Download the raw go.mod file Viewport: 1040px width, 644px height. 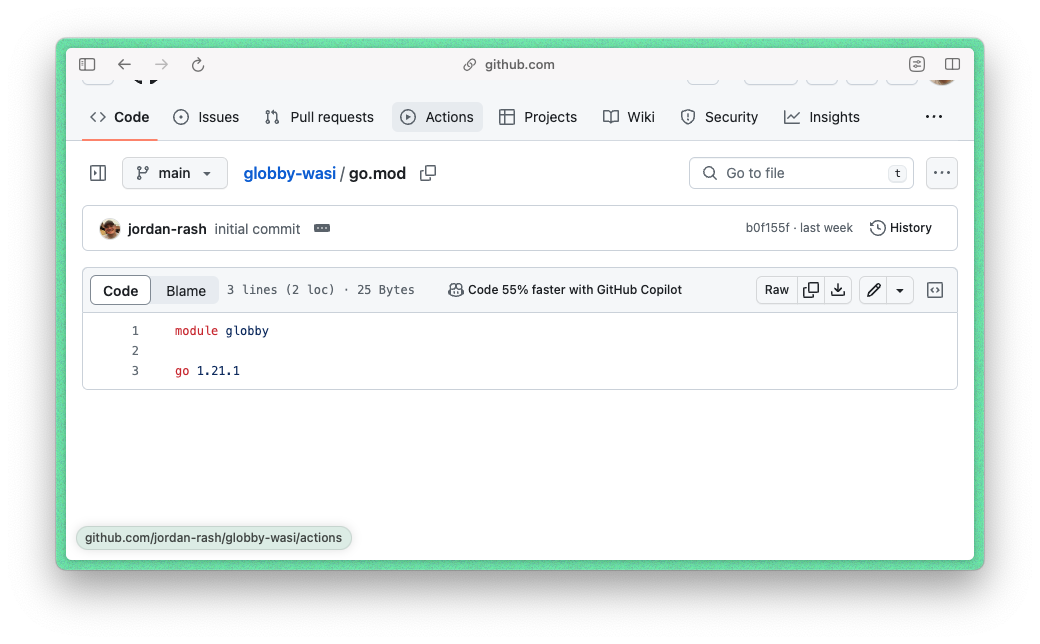coord(838,290)
